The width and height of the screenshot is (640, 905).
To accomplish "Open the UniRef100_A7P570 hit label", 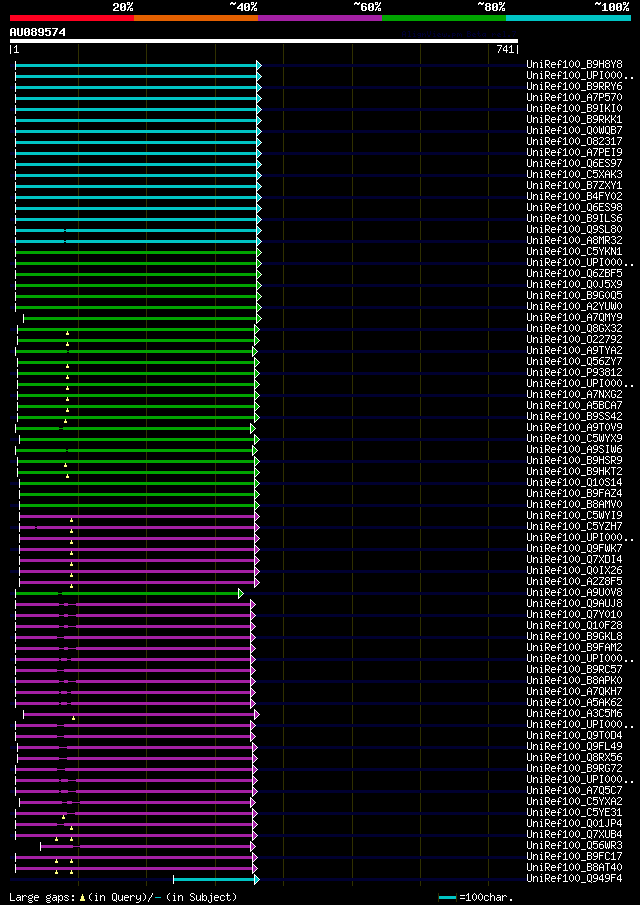I will 574,98.
